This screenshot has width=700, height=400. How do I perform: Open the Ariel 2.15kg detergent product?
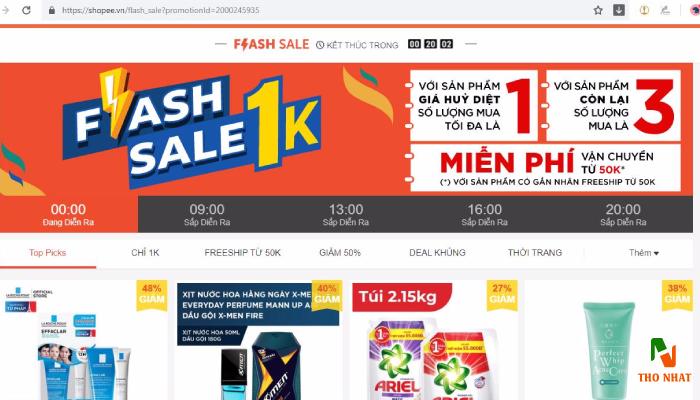[435, 340]
